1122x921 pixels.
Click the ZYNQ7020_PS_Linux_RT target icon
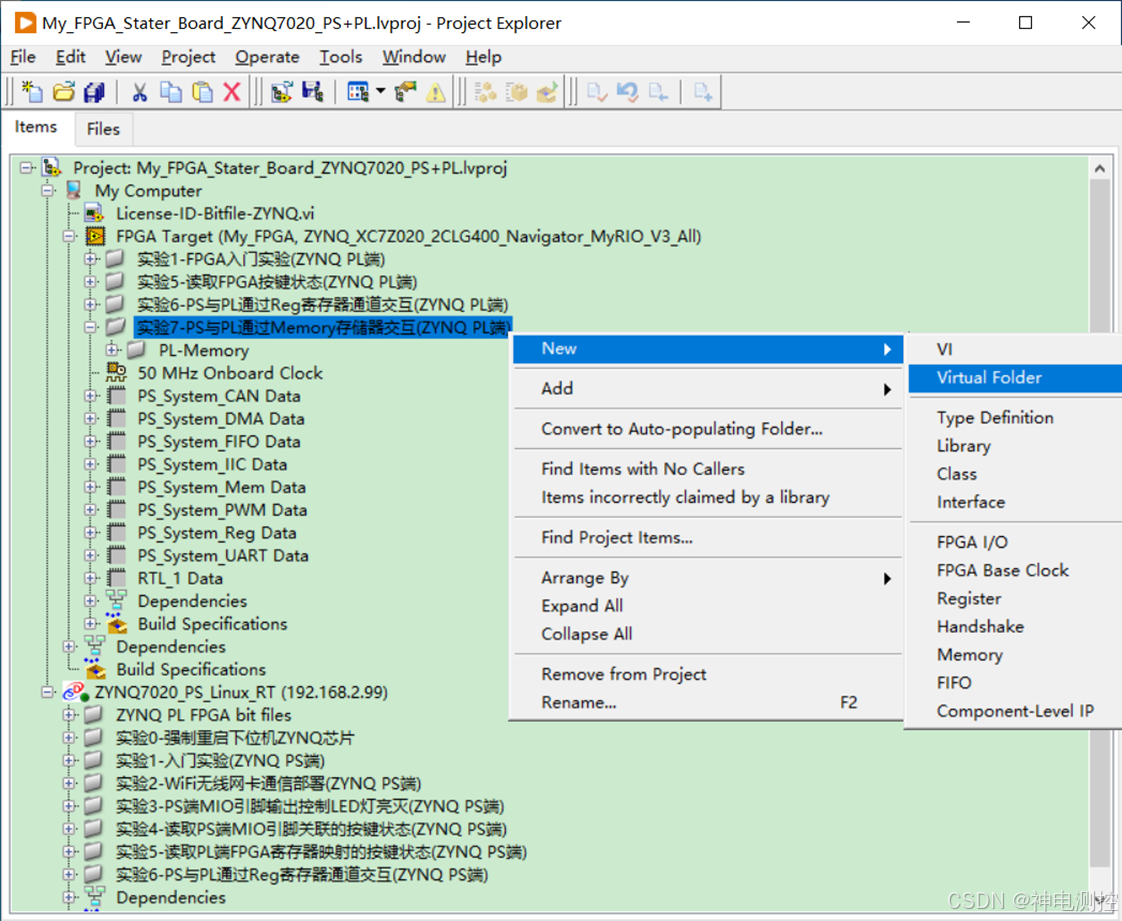75,692
